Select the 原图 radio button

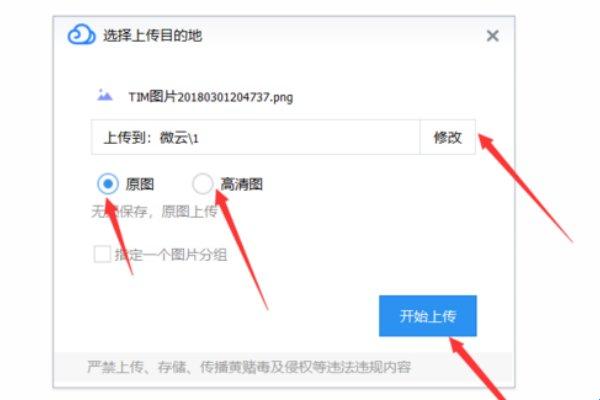pyautogui.click(x=108, y=184)
